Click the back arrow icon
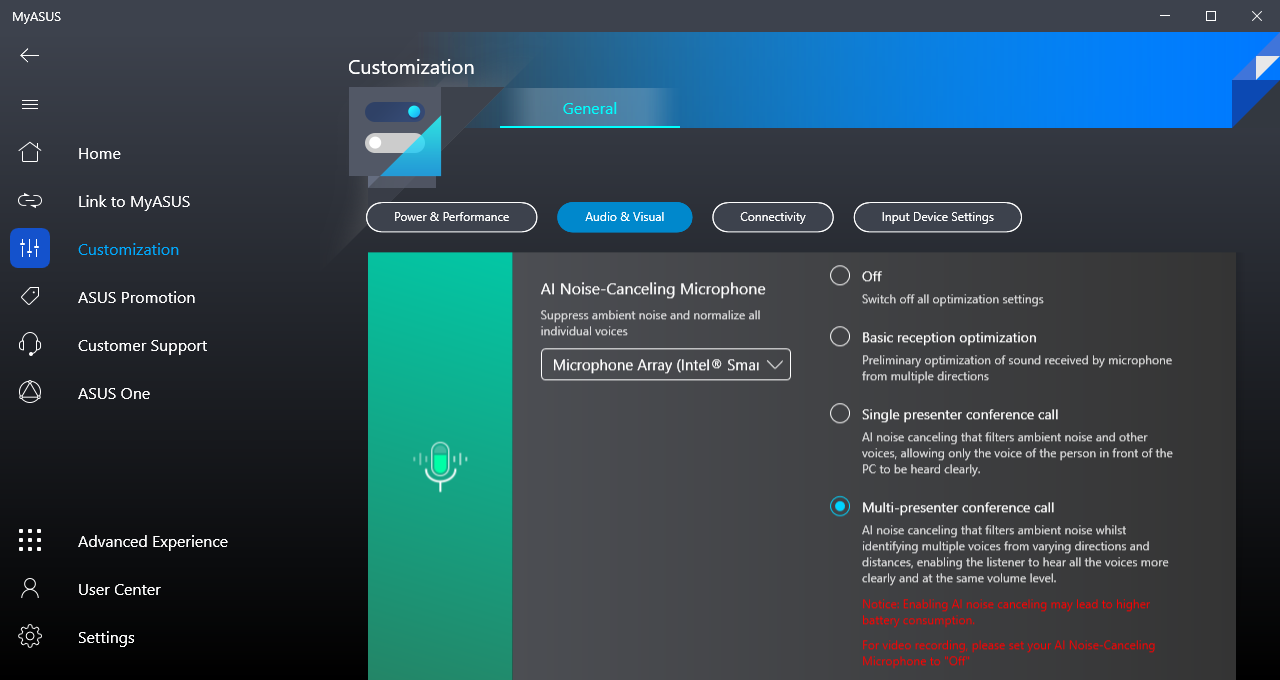Image resolution: width=1280 pixels, height=680 pixels. coord(30,55)
